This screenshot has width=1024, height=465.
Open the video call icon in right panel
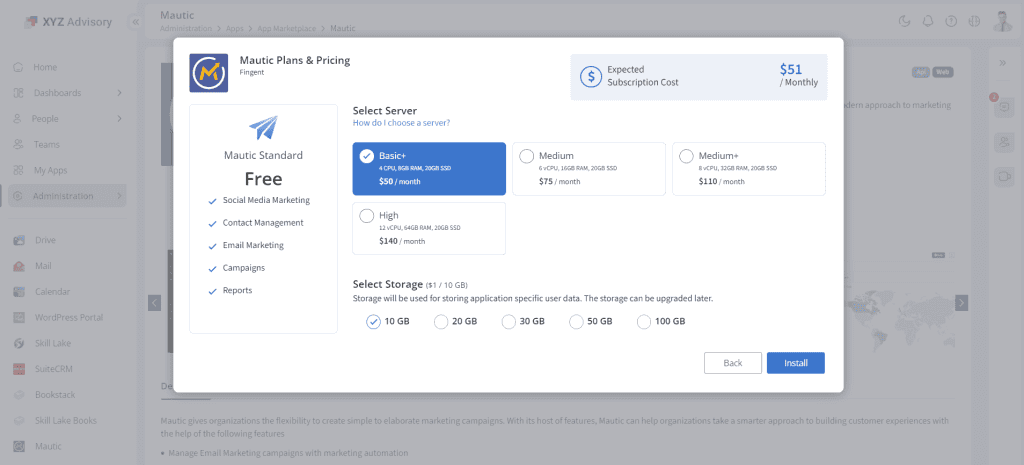pyautogui.click(x=1003, y=176)
